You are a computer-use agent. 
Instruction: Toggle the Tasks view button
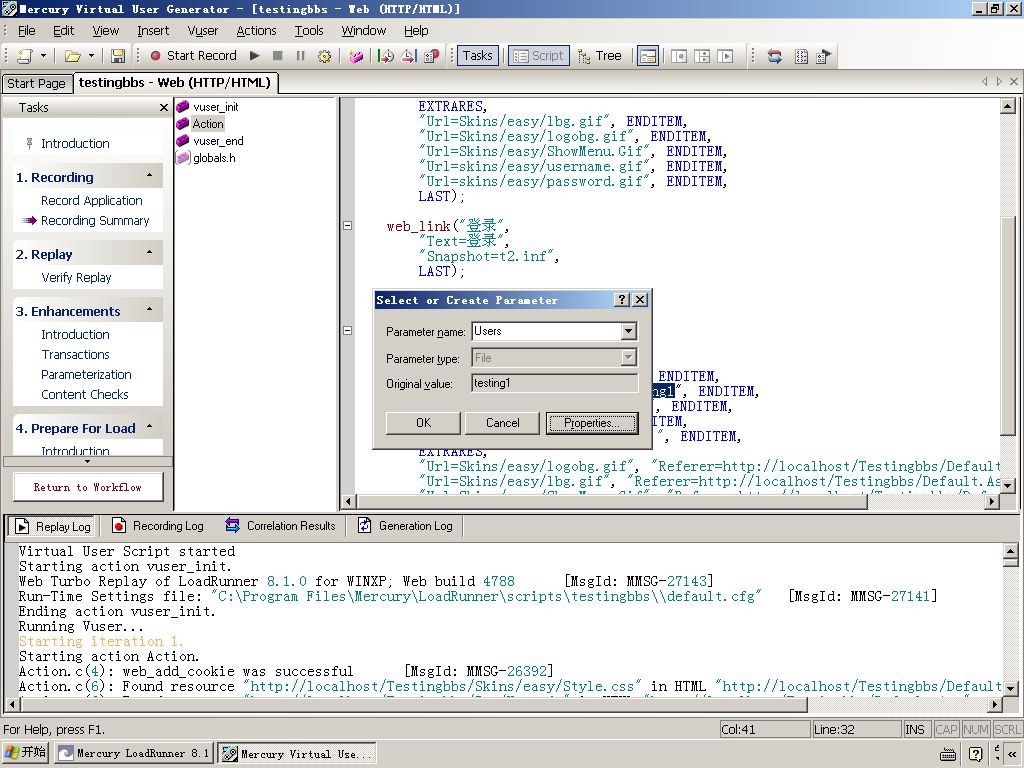pos(478,56)
